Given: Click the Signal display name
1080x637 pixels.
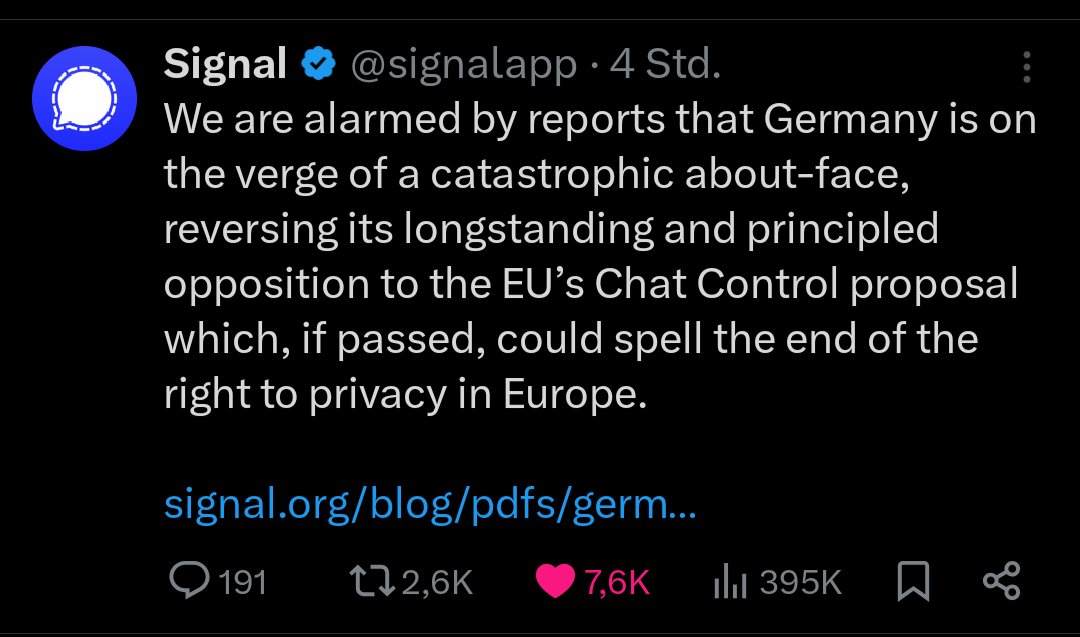Looking at the screenshot, I should (x=225, y=65).
